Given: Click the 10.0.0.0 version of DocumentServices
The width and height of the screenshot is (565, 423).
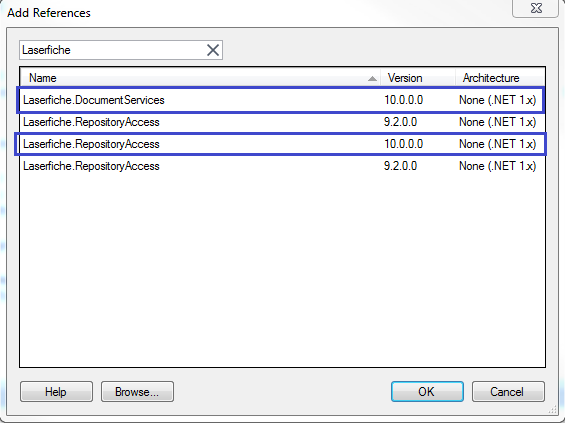Looking at the screenshot, I should tap(403, 100).
